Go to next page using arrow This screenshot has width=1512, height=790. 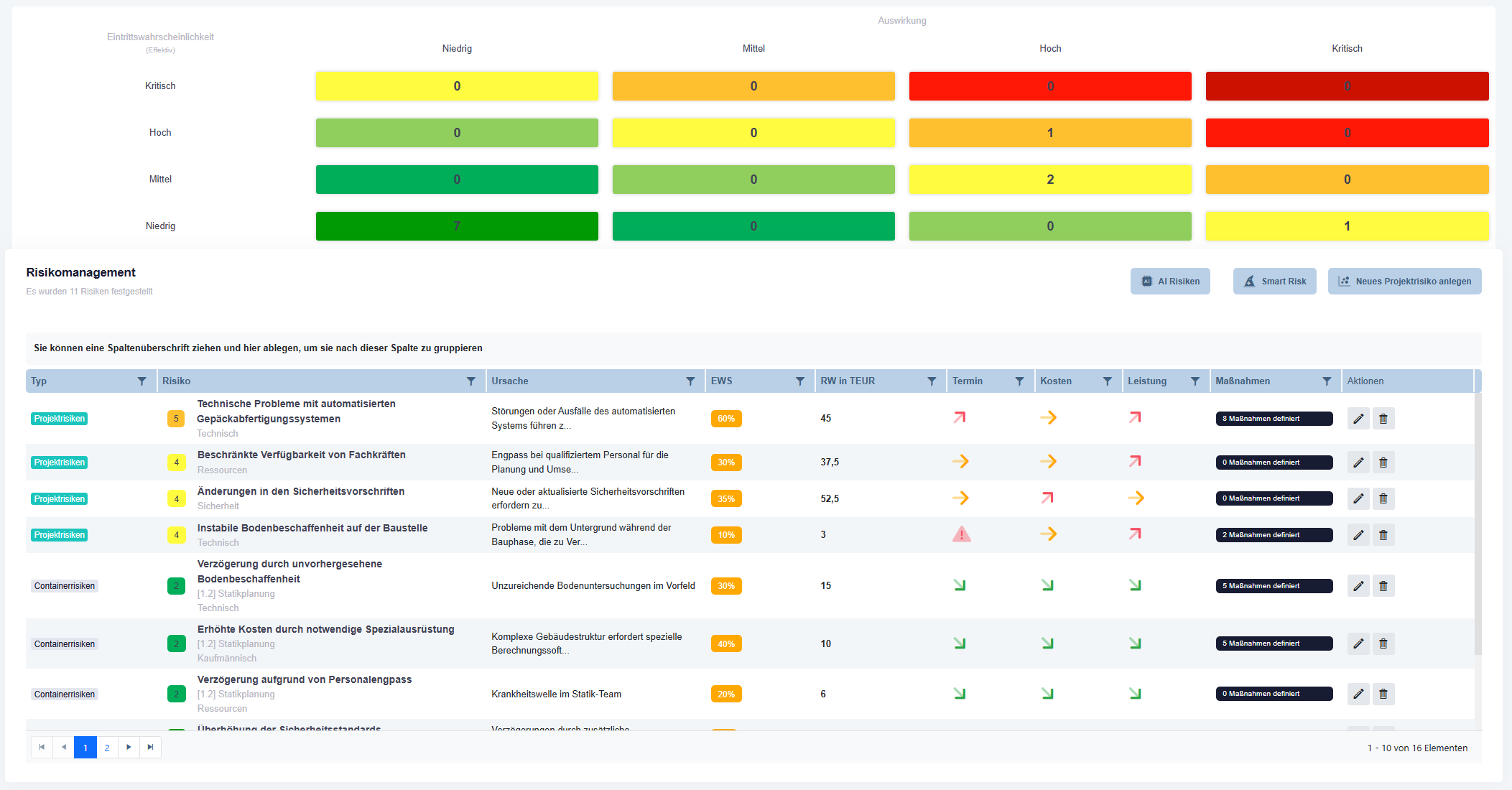tap(129, 748)
